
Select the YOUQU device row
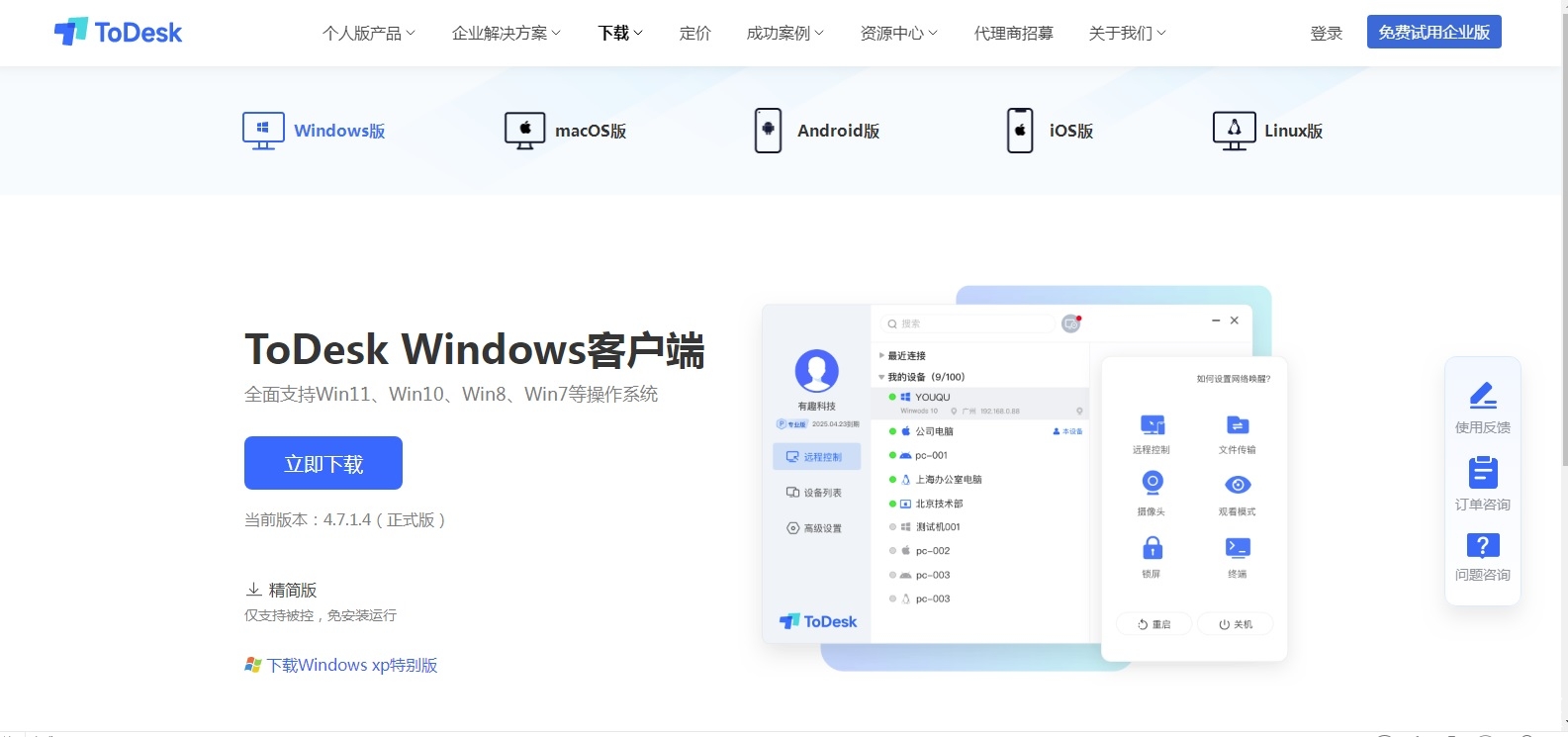pyautogui.click(x=979, y=403)
